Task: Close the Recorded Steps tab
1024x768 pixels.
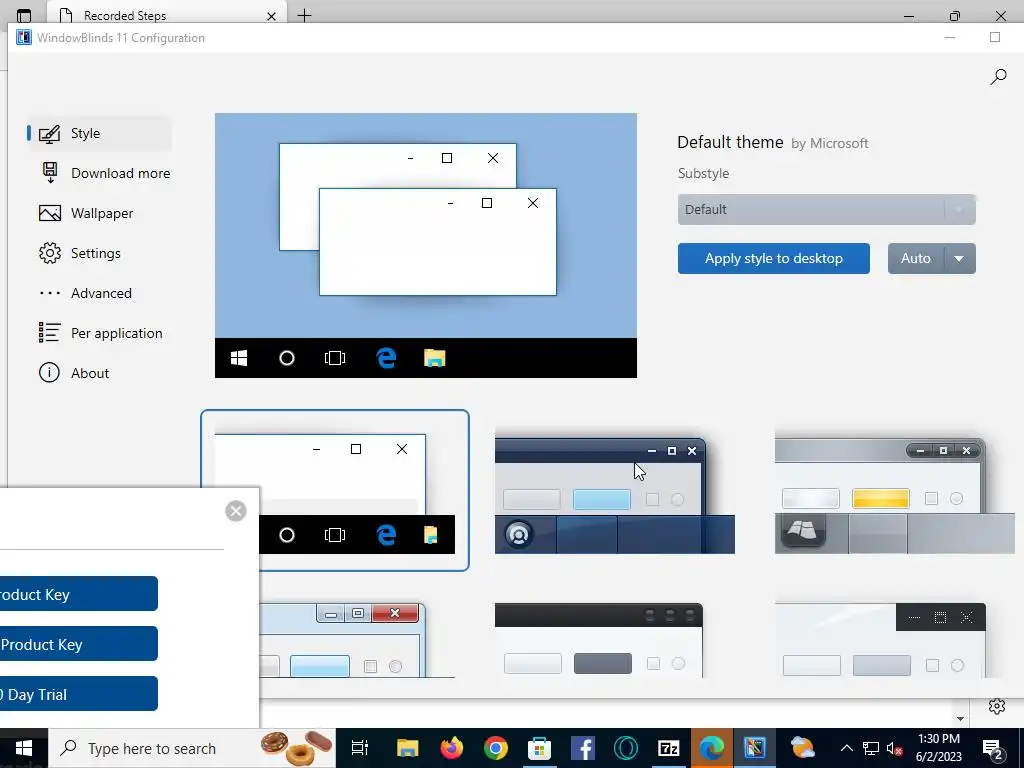Action: [271, 16]
